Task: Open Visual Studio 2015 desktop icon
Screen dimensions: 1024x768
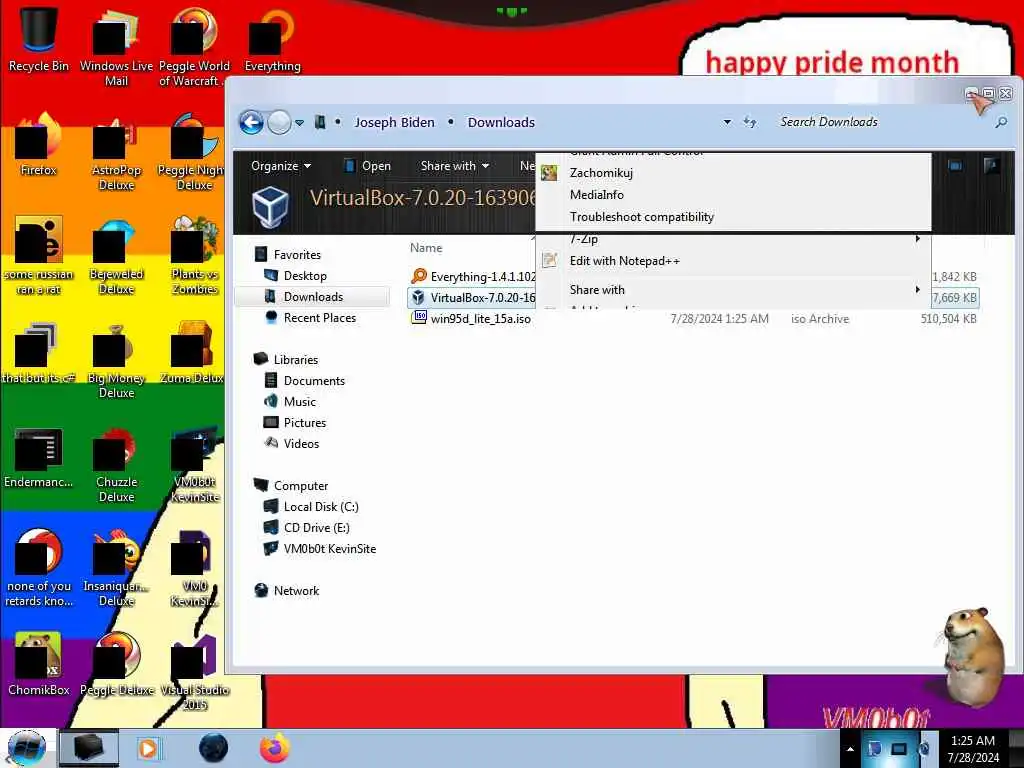Action: tap(194, 671)
